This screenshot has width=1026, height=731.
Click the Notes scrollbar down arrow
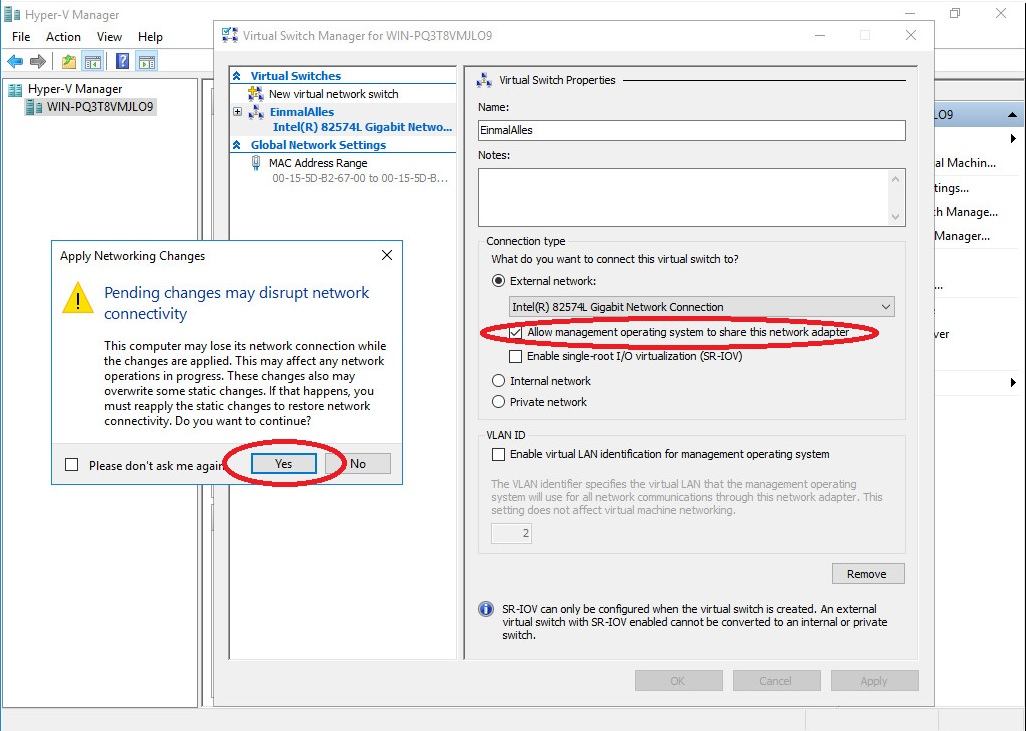click(896, 217)
